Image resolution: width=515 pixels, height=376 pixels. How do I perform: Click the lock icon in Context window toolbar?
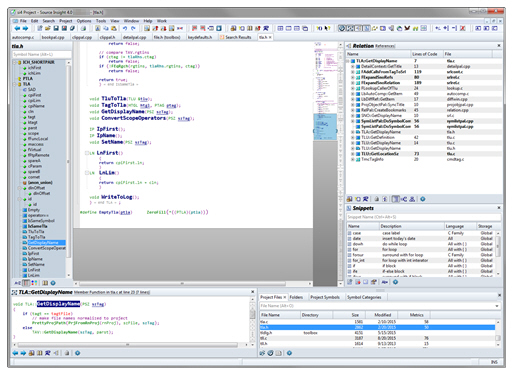[67, 353]
